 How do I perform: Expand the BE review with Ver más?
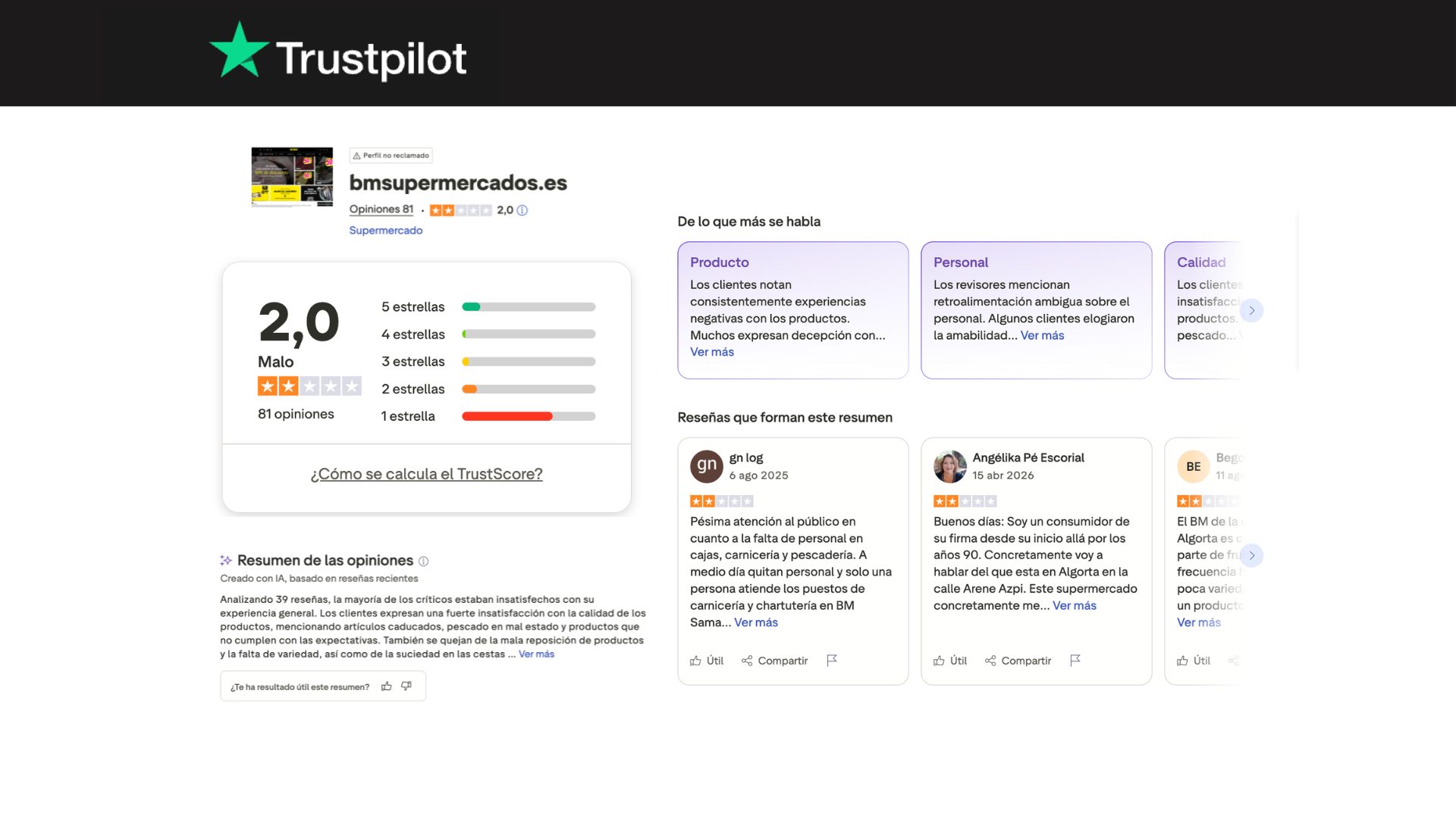(1199, 623)
